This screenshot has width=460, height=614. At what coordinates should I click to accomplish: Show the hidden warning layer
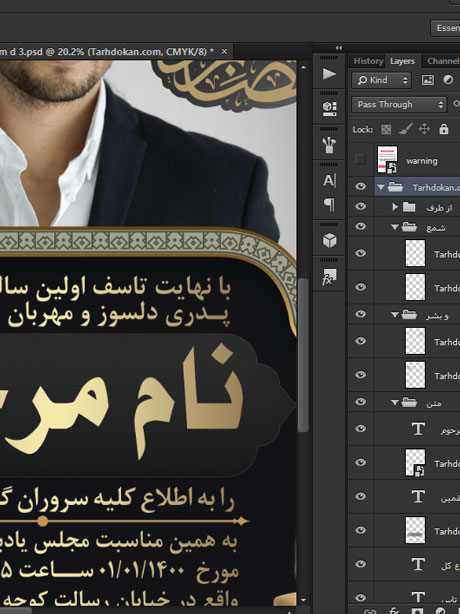click(360, 159)
